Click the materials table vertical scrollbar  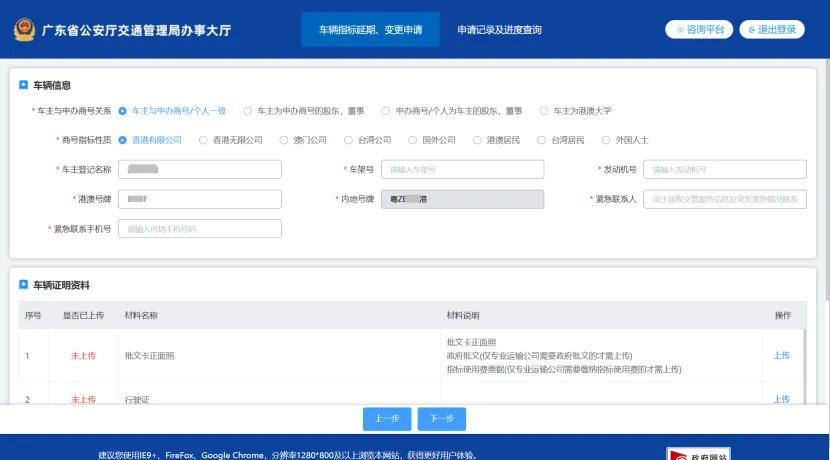pos(805,367)
